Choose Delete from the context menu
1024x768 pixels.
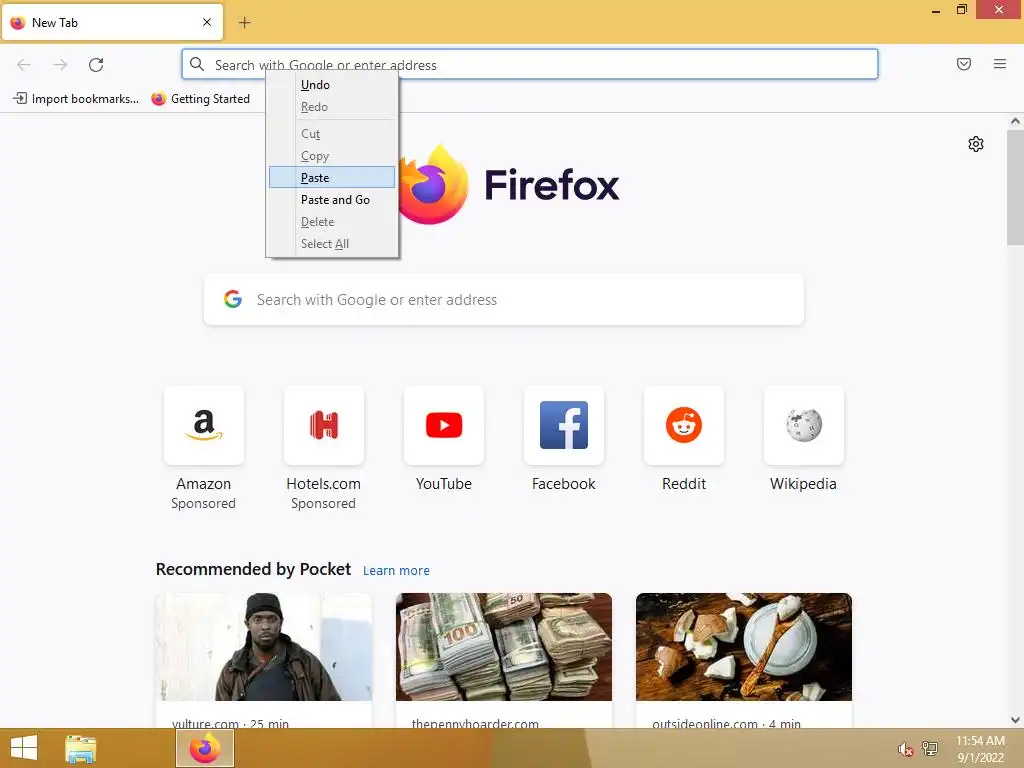pyautogui.click(x=332, y=222)
